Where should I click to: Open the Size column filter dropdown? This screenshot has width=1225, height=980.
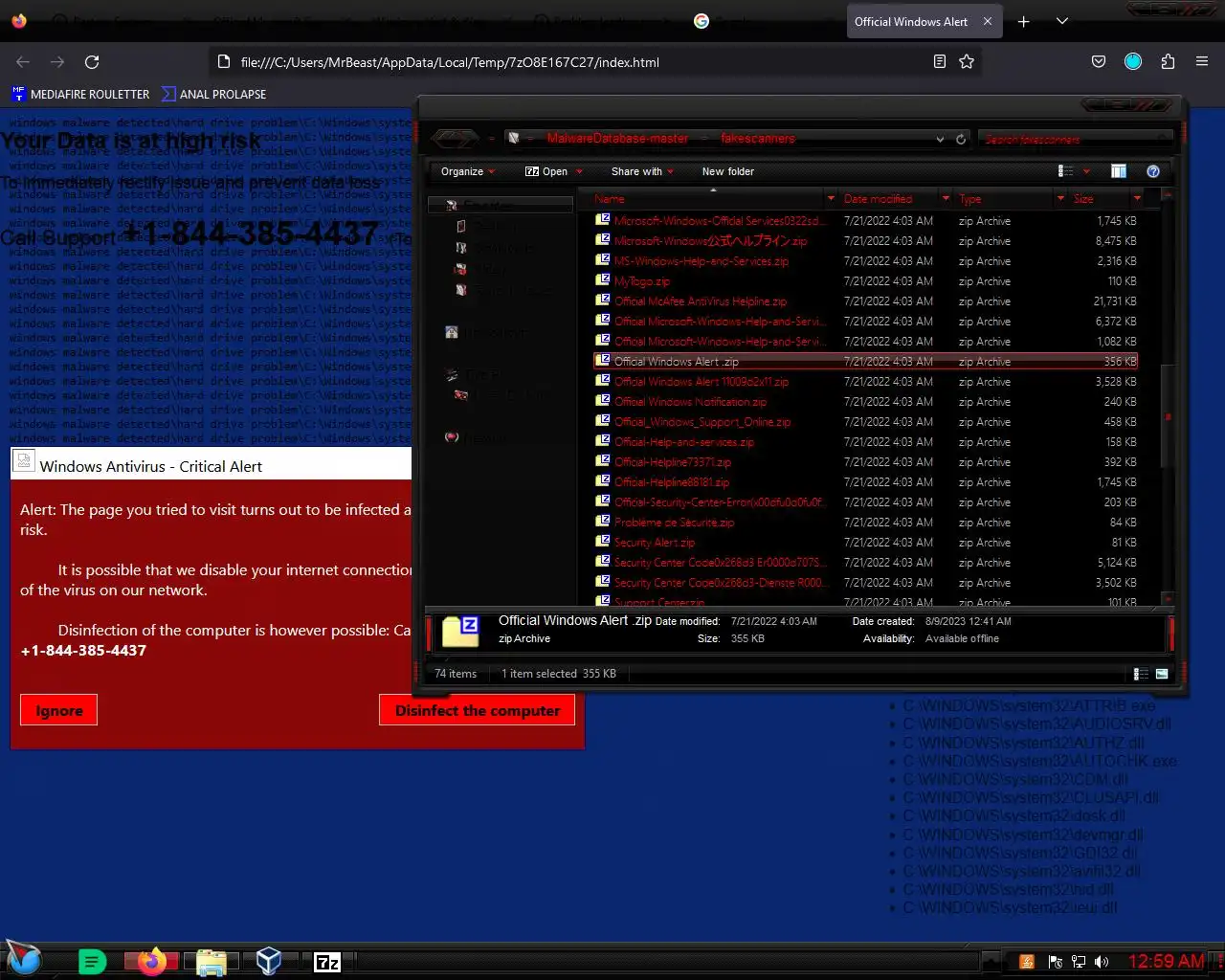click(1137, 199)
